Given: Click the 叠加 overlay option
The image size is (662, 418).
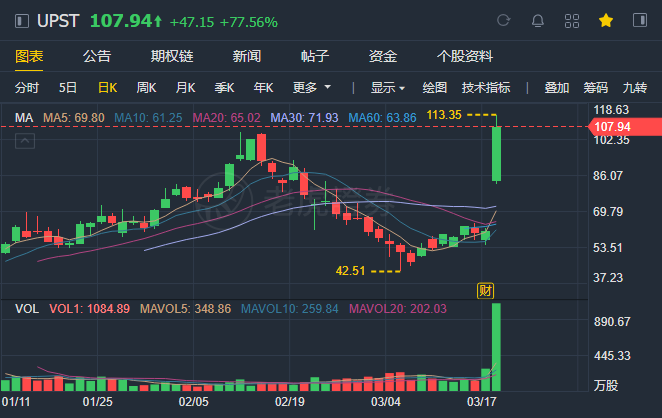Looking at the screenshot, I should (x=556, y=88).
